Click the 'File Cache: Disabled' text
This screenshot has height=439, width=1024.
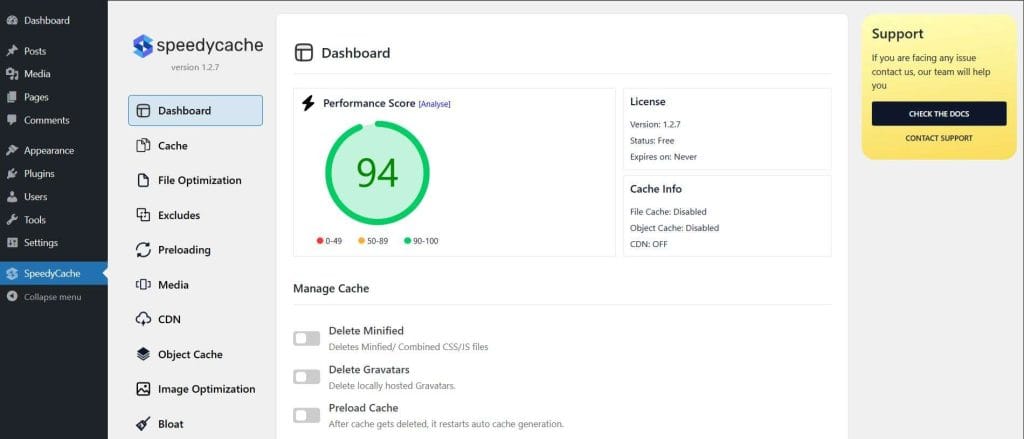pos(668,212)
